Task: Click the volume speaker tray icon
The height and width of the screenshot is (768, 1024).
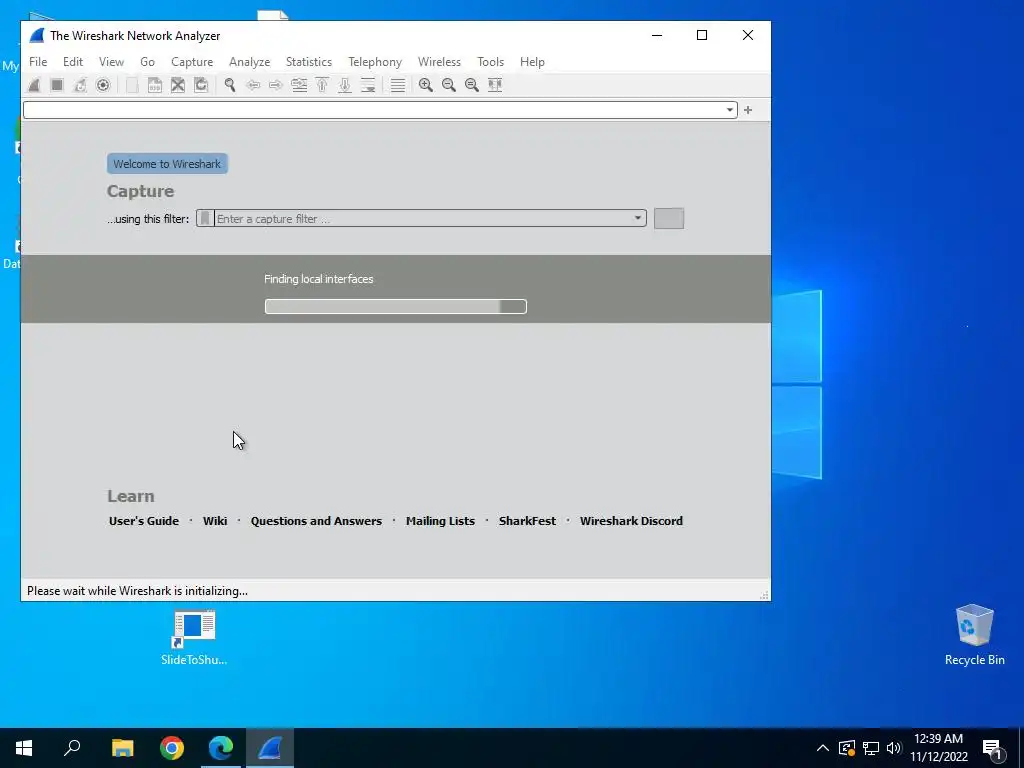Action: (894, 748)
